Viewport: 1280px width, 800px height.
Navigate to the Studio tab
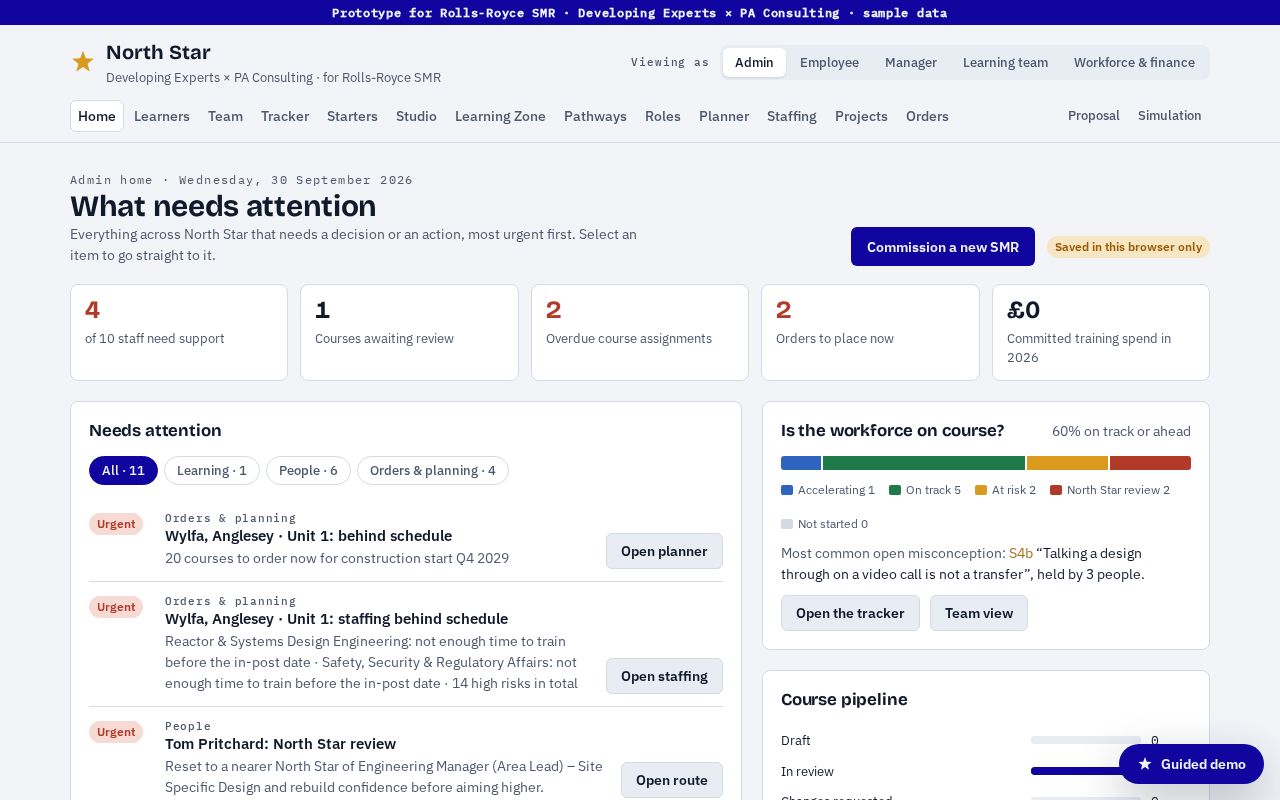[x=416, y=116]
